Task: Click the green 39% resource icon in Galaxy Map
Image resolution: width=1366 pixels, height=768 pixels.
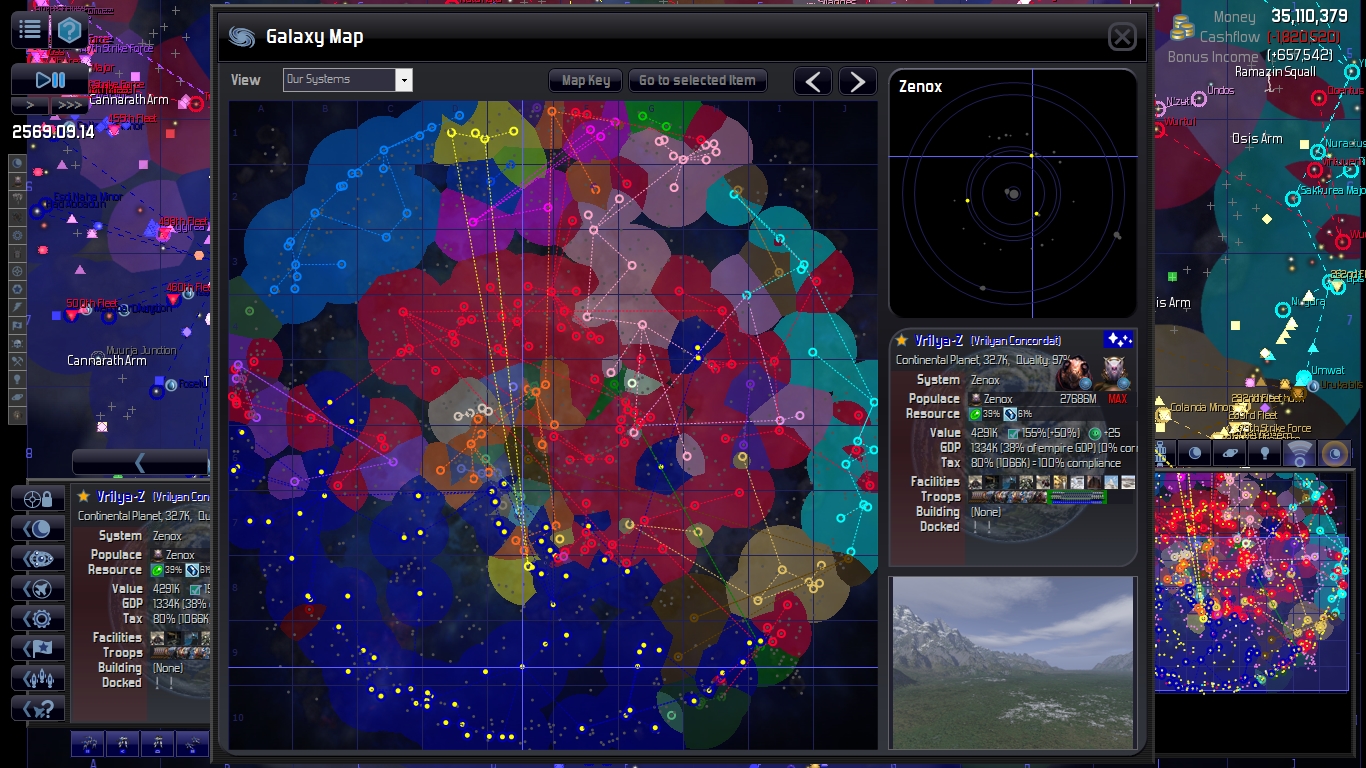Action: [977, 414]
